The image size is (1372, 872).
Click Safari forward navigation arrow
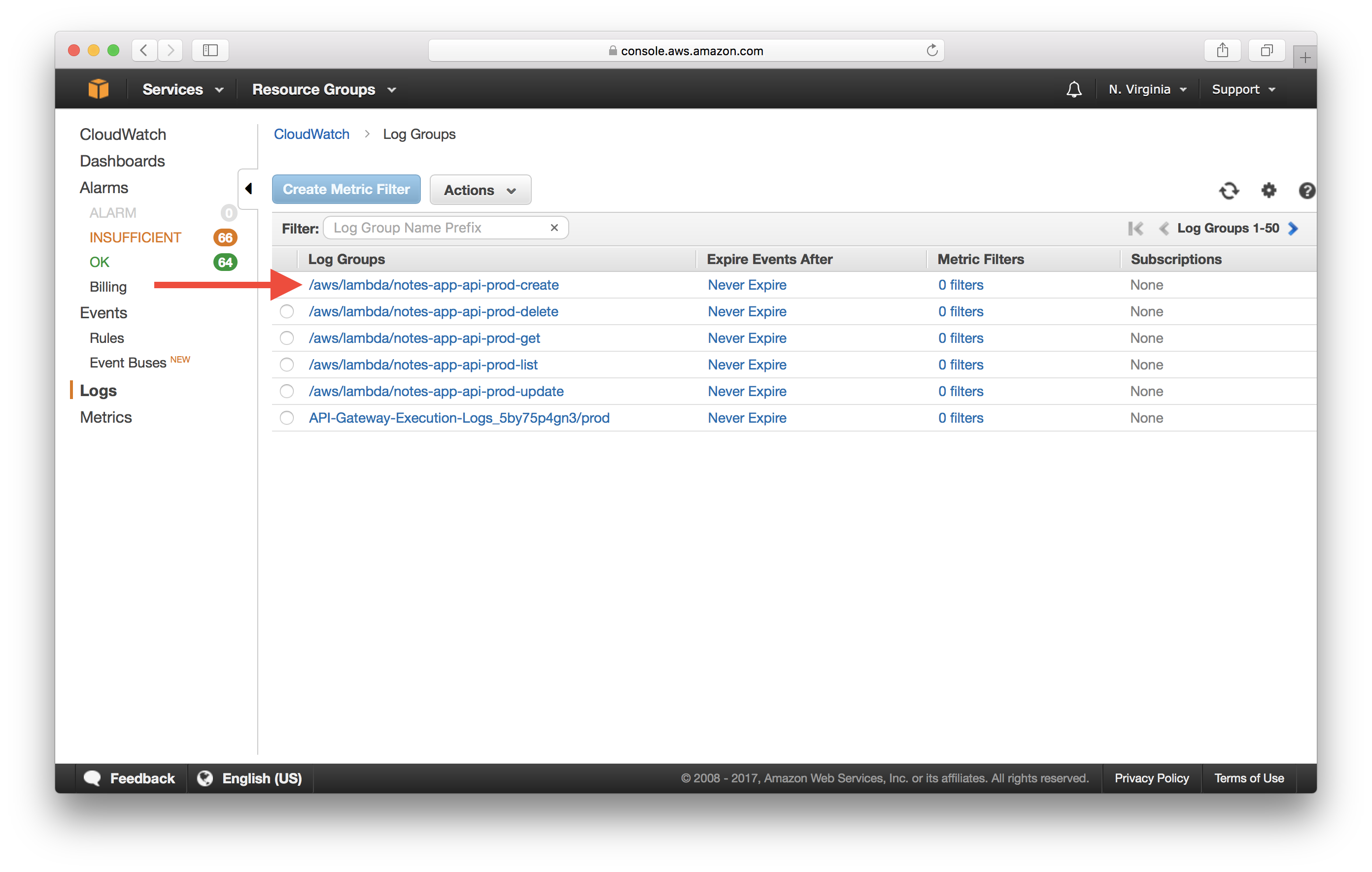[171, 50]
